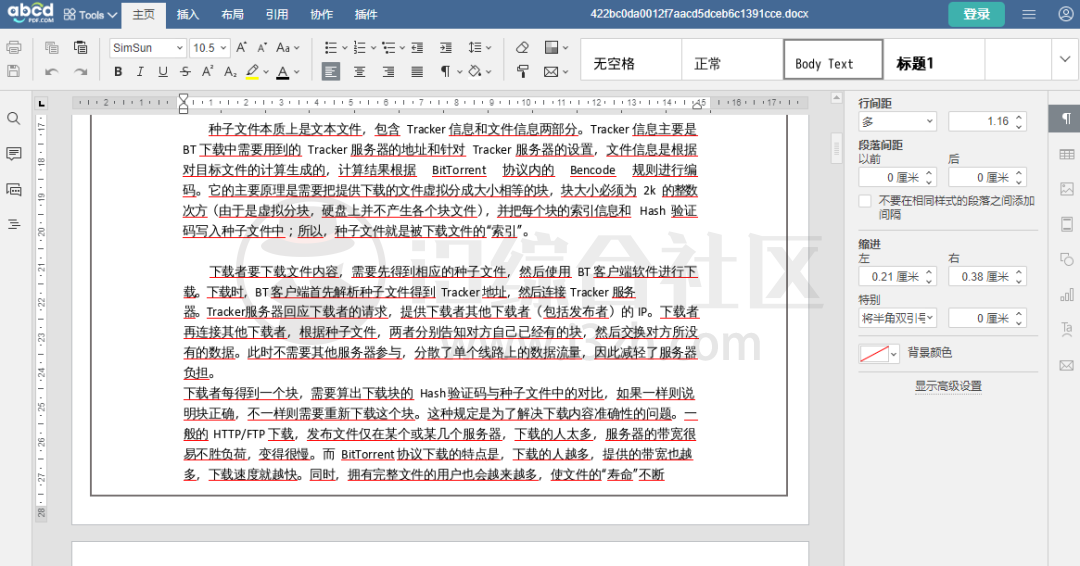Open the chat panel in sidebar
The width and height of the screenshot is (1080, 566).
pos(13,189)
